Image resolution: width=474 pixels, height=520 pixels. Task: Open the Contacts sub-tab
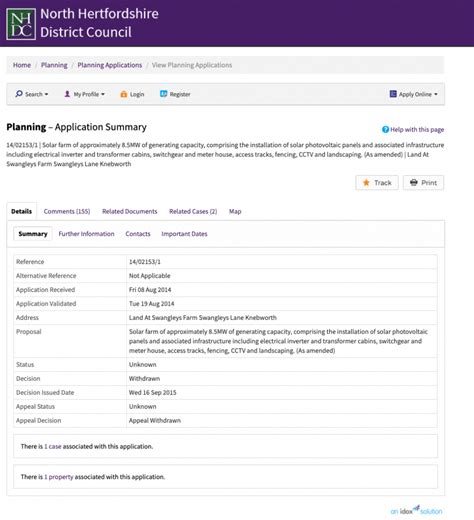point(138,234)
